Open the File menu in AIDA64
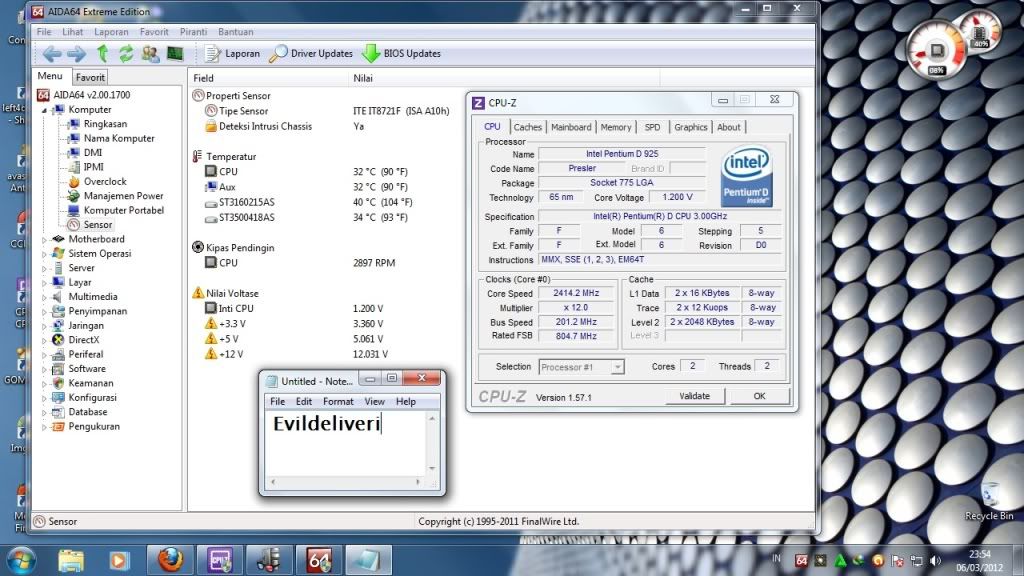The width and height of the screenshot is (1024, 576). pyautogui.click(x=44, y=31)
